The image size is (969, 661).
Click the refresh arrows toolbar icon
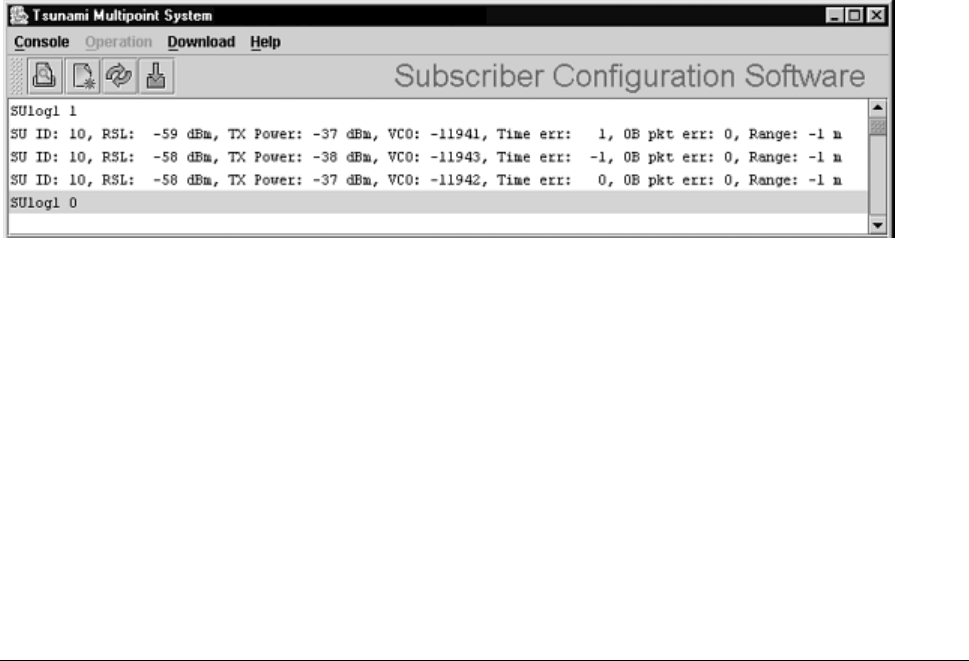tap(119, 76)
